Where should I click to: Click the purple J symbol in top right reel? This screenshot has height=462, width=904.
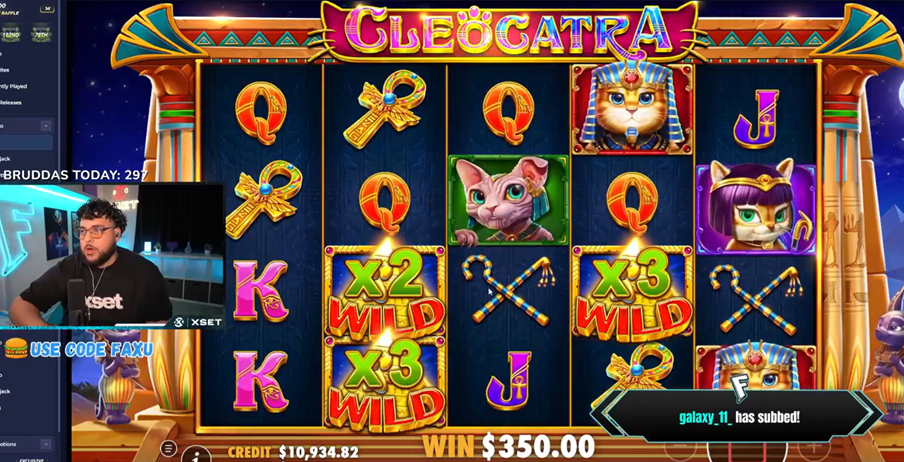pos(756,118)
